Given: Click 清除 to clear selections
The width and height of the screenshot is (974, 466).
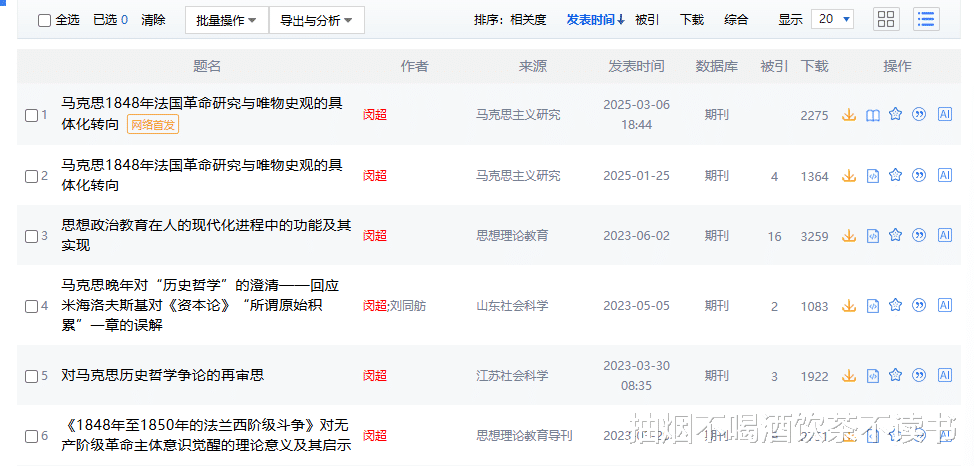Looking at the screenshot, I should [x=153, y=20].
